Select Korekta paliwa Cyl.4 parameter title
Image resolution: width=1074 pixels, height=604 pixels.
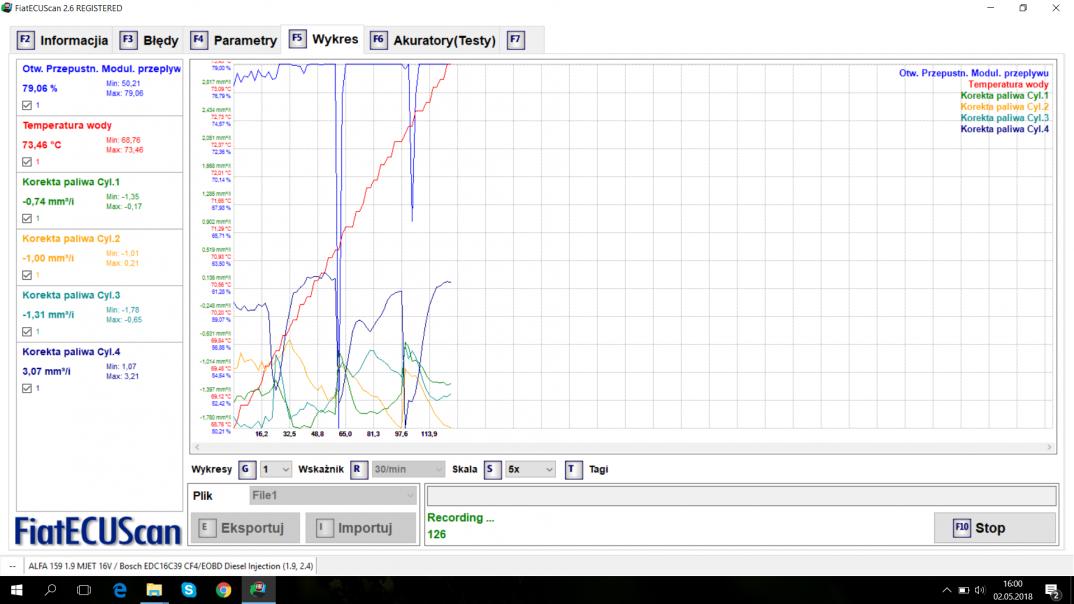click(71, 351)
